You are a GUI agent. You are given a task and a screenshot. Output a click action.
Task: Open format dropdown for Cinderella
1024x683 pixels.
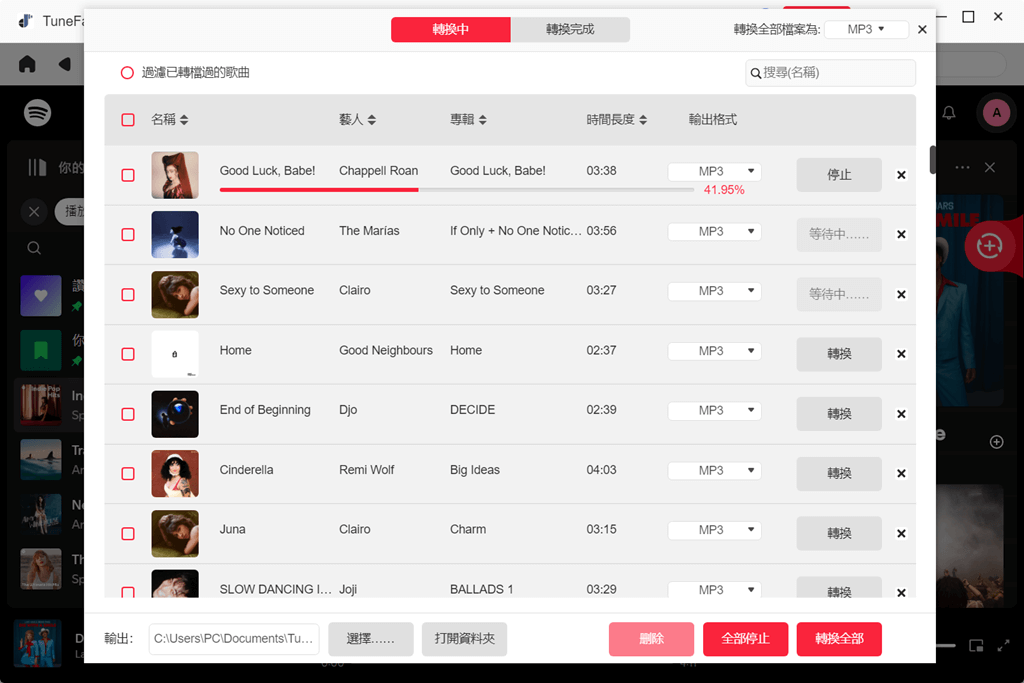(x=714, y=470)
